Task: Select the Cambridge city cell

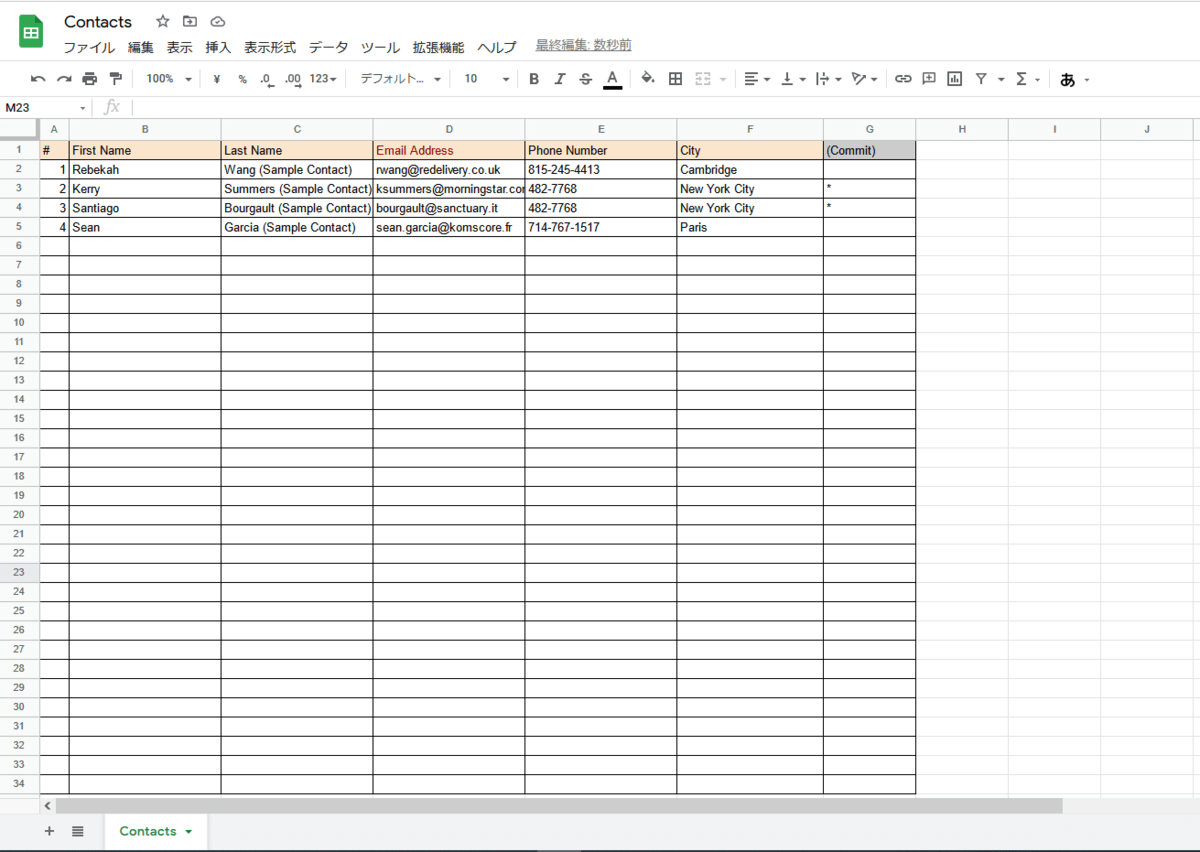Action: click(750, 170)
